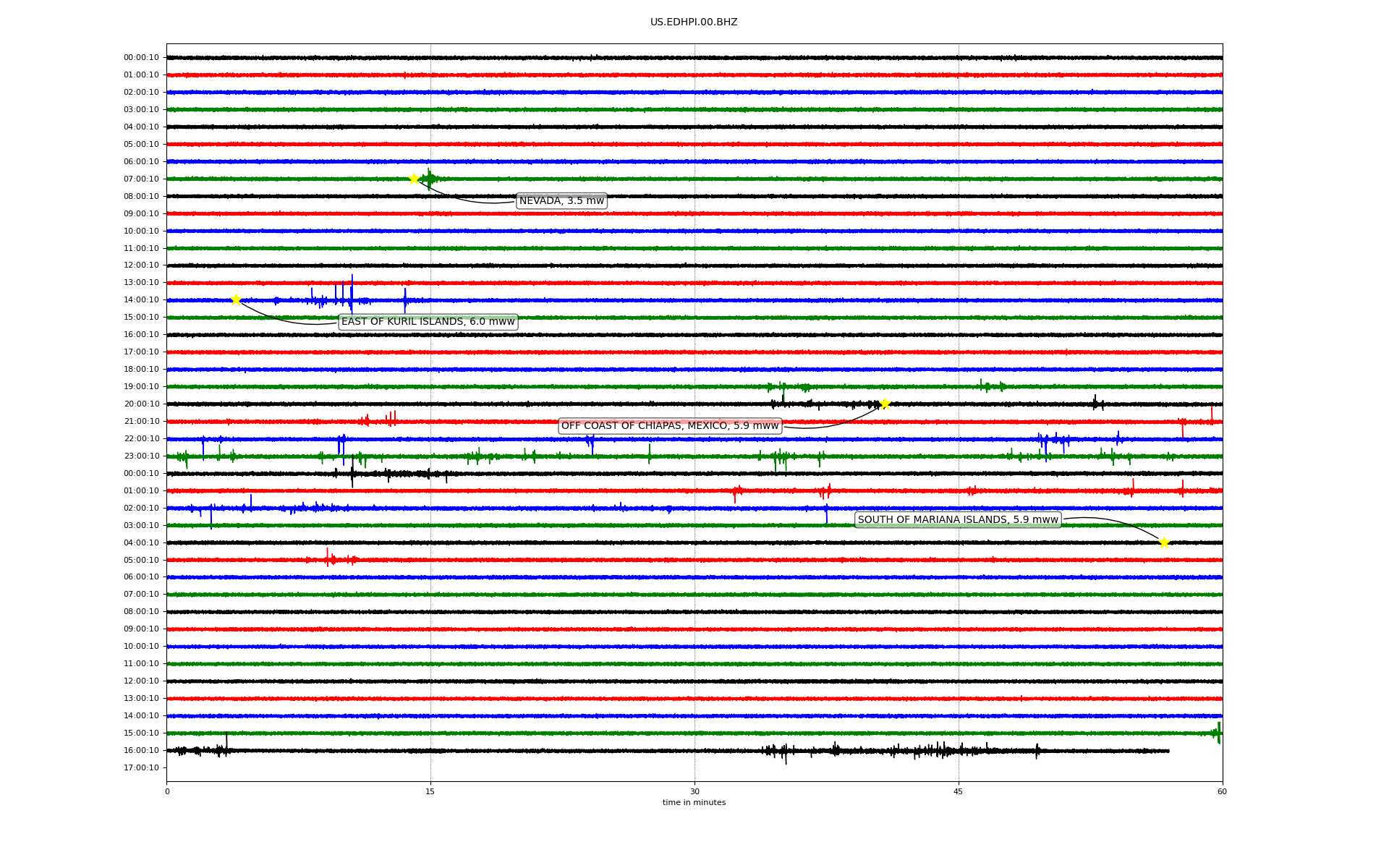Select the OFF COAST OF CHIAPAS, MEXICO label

tap(670, 426)
